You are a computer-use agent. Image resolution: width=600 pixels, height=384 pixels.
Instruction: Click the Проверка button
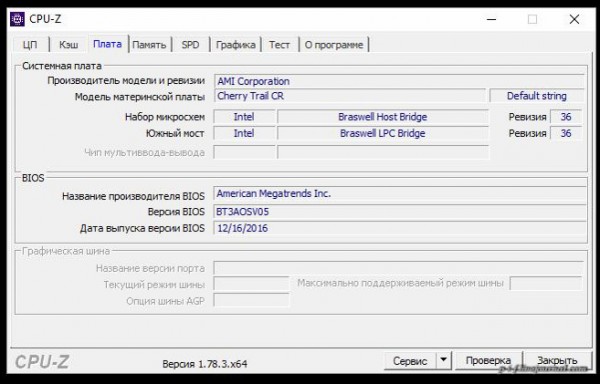488,361
